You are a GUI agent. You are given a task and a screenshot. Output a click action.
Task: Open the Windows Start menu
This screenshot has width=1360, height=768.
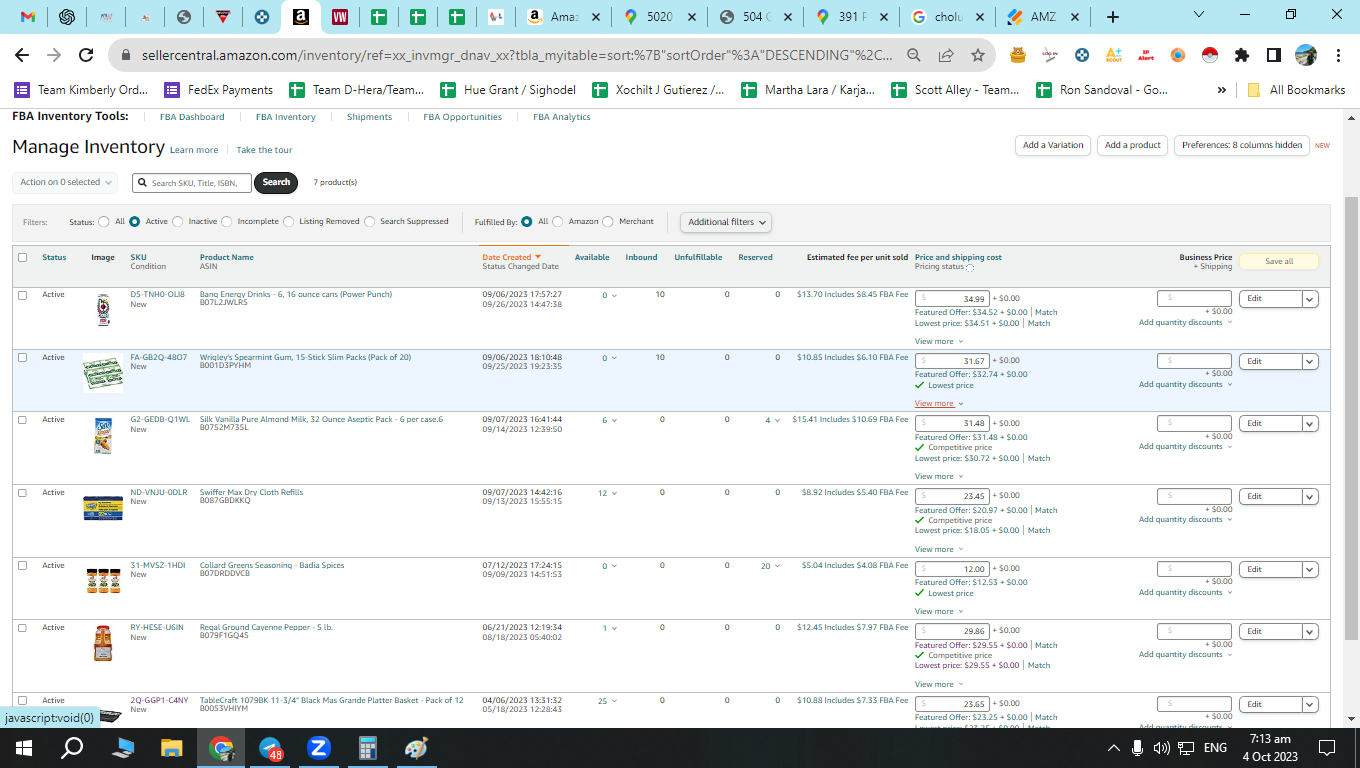coord(23,747)
